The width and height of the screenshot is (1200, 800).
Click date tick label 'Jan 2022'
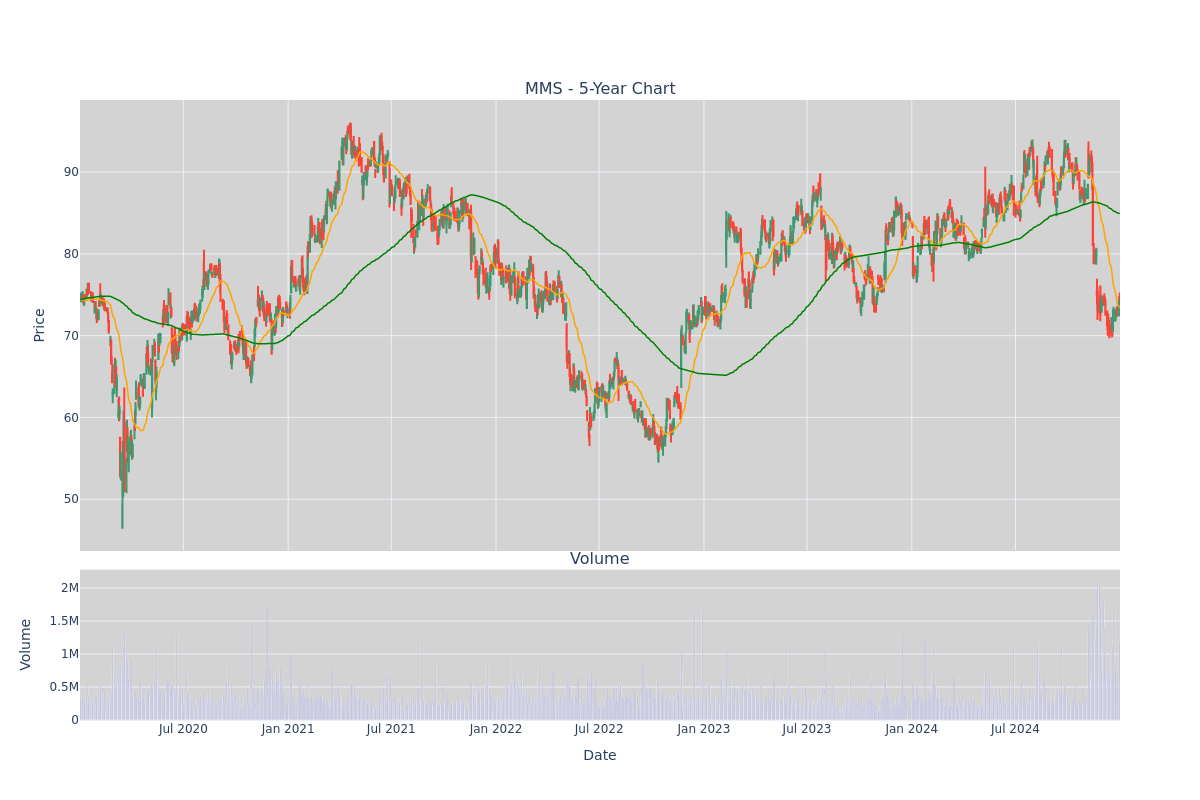[x=496, y=729]
